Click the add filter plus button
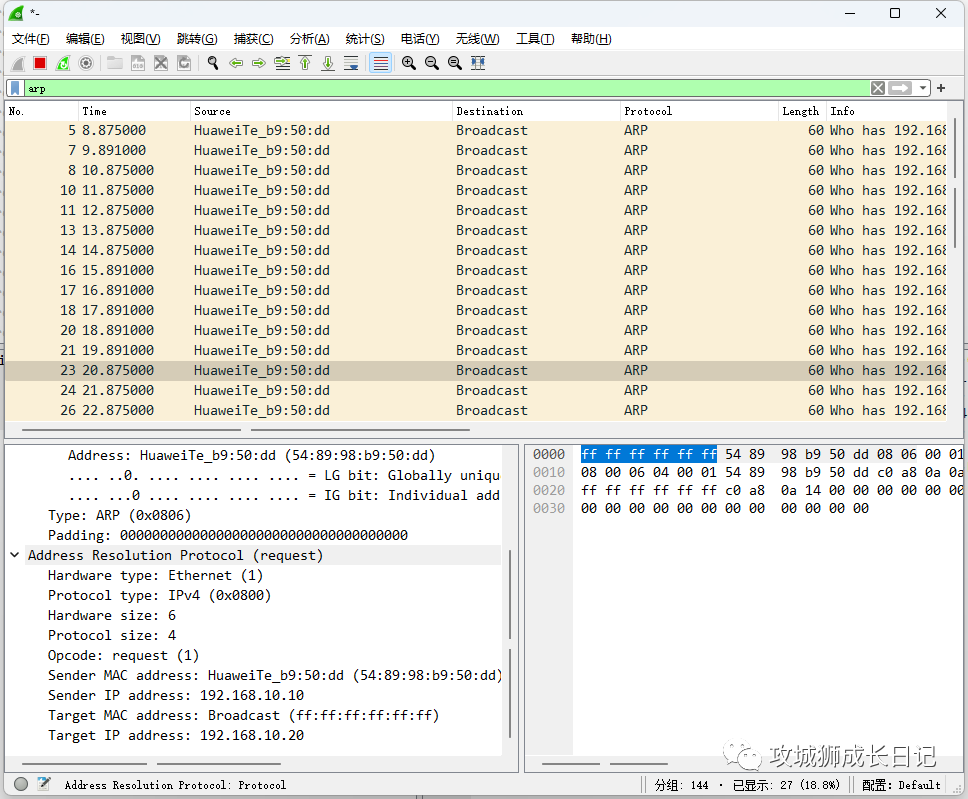 coord(941,88)
